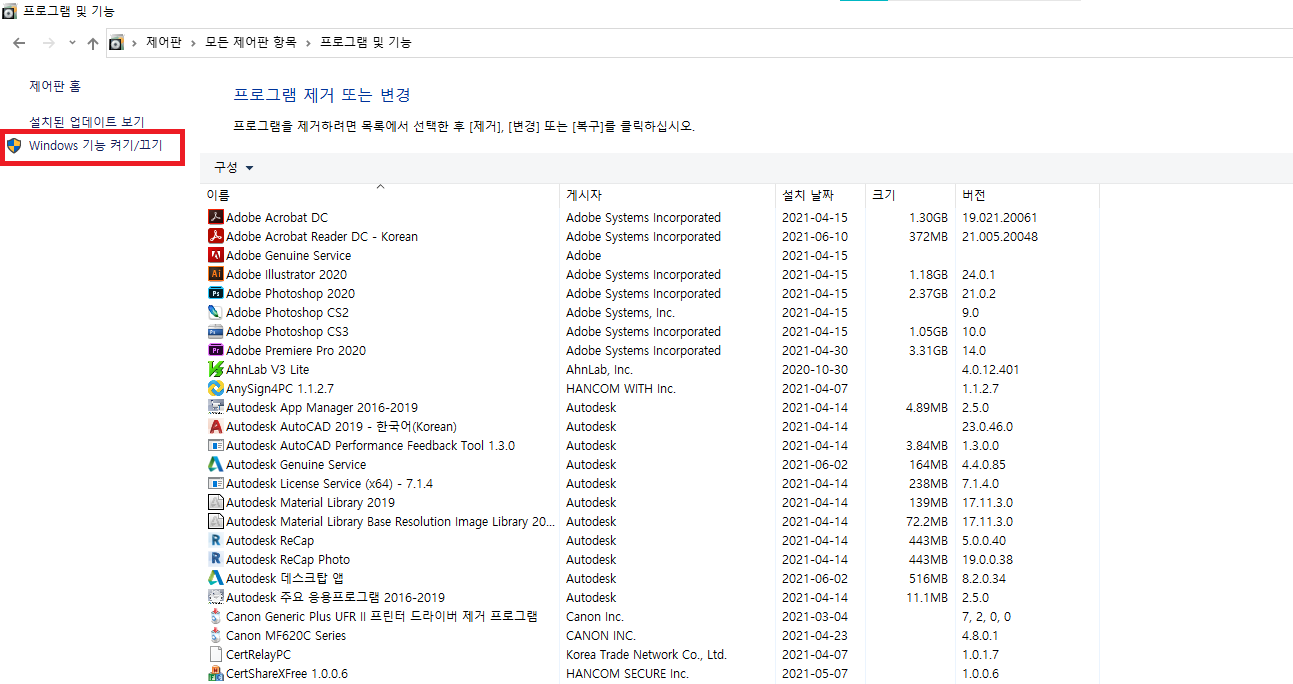This screenshot has width=1293, height=684.
Task: Click the Autodesk App Manager 2016-2019 icon
Action: tap(215, 407)
